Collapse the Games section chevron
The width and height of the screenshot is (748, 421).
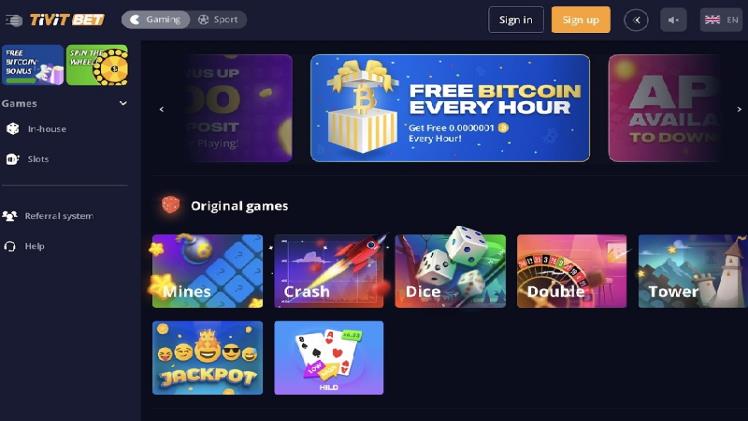[123, 103]
